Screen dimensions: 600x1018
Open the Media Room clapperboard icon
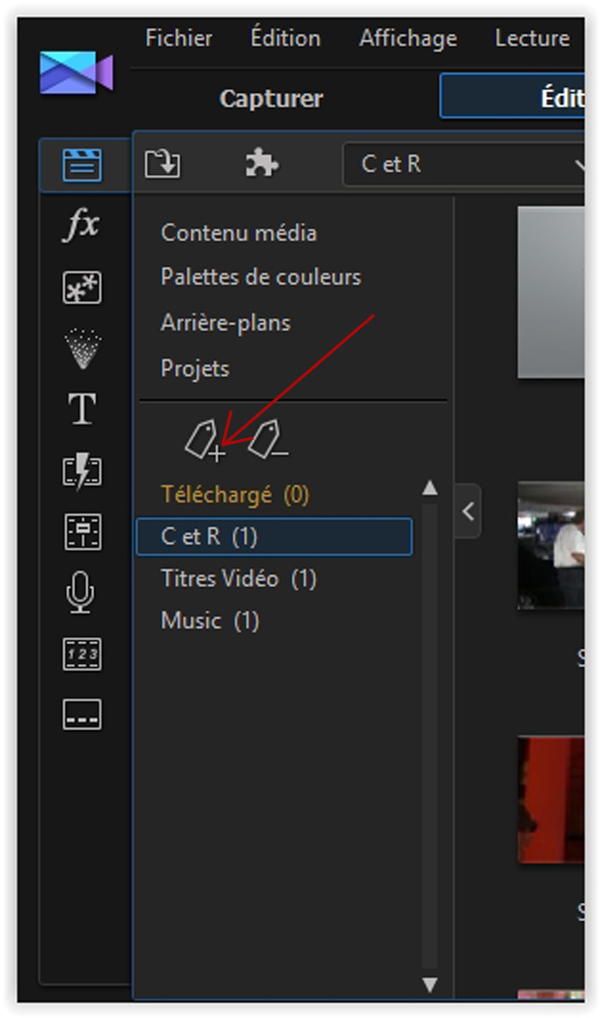(x=82, y=165)
